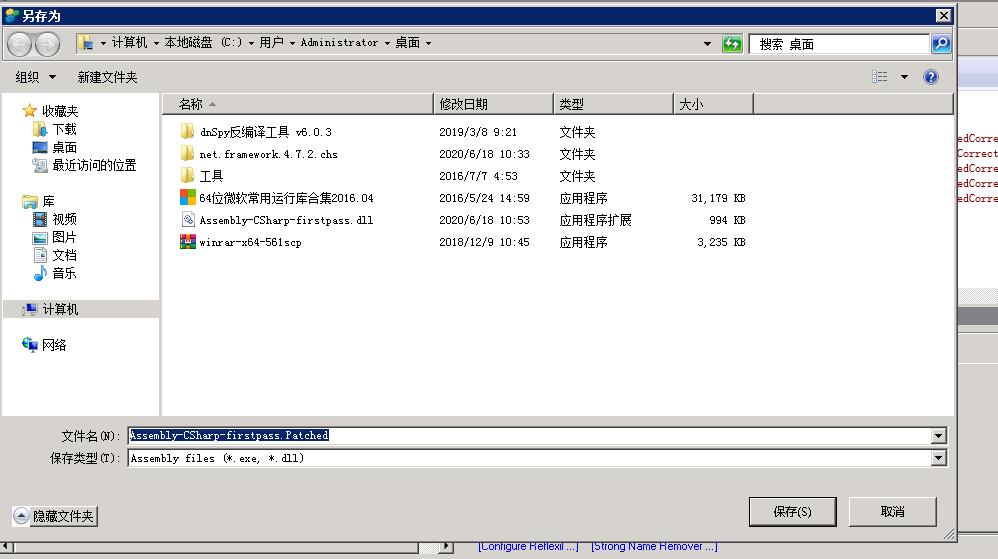
Task: Select 计算机 in the navigation pane
Action: [60, 310]
